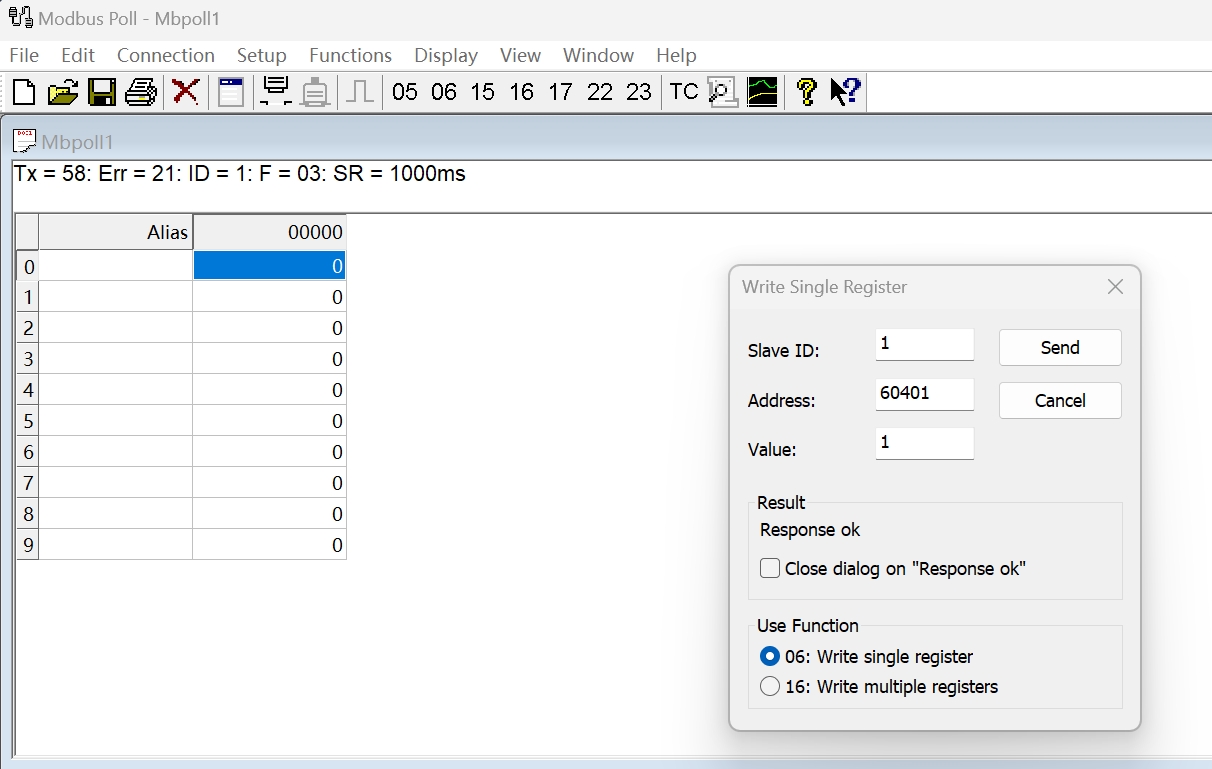Select 16: Write multiple registers radio
The image size is (1212, 769).
tap(770, 687)
